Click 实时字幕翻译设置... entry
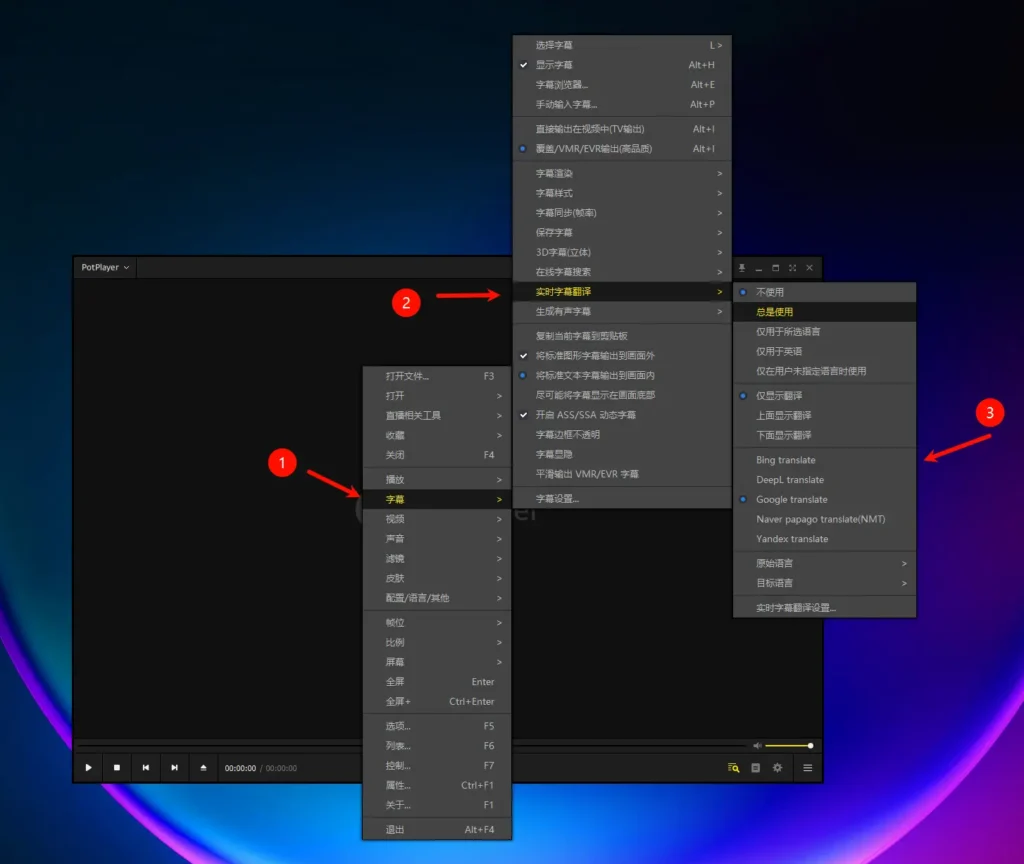The height and width of the screenshot is (864, 1024). [824, 608]
